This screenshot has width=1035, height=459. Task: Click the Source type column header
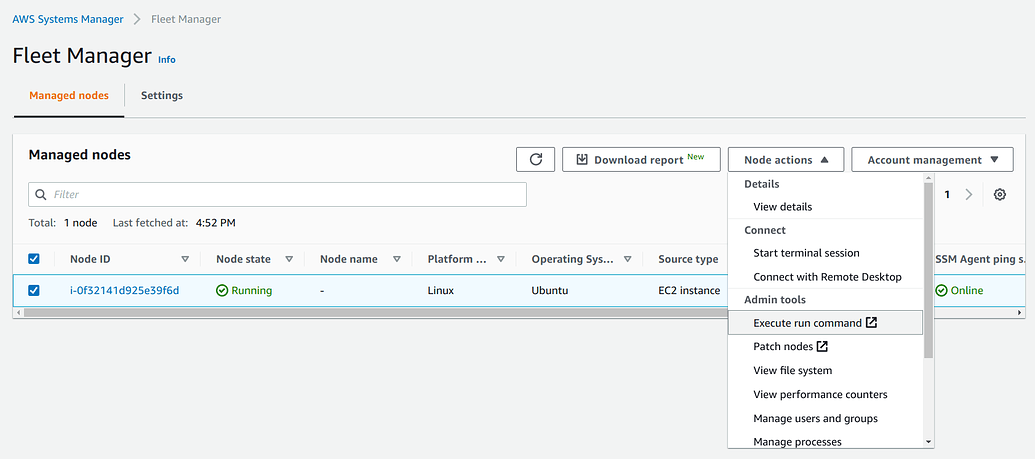(688, 259)
